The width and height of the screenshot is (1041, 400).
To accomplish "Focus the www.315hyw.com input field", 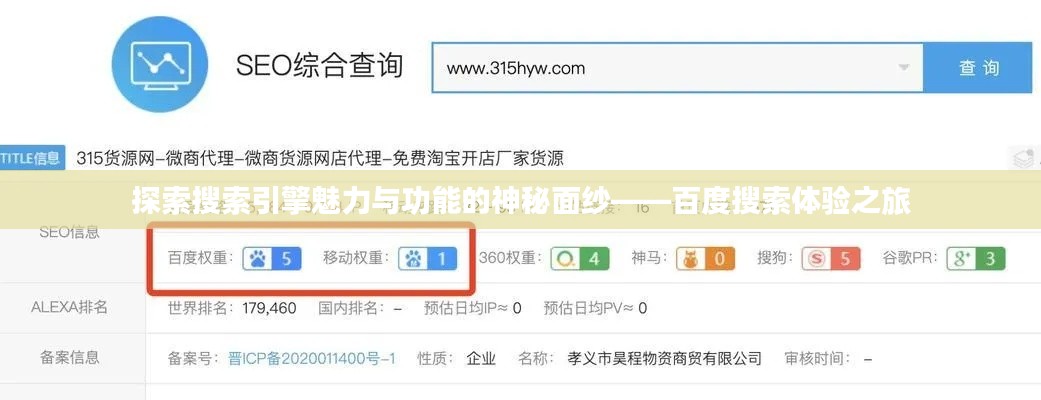I will pos(678,67).
